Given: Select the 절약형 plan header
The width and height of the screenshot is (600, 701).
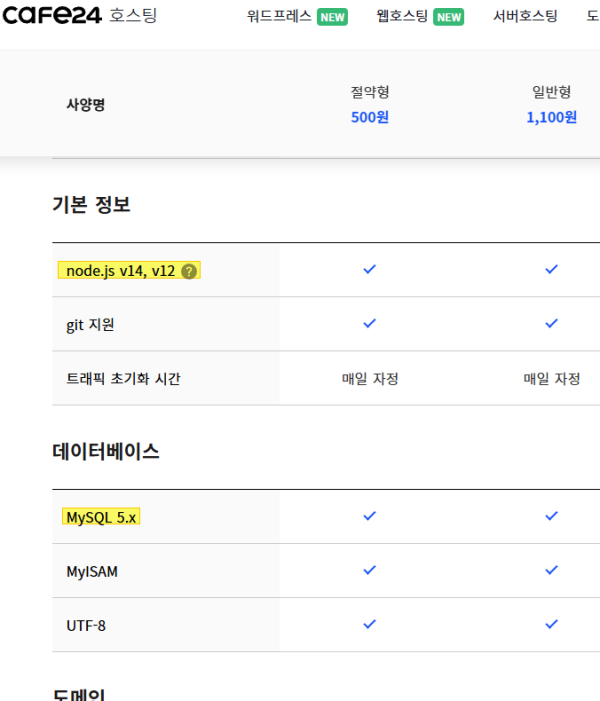Looking at the screenshot, I should coord(369,93).
